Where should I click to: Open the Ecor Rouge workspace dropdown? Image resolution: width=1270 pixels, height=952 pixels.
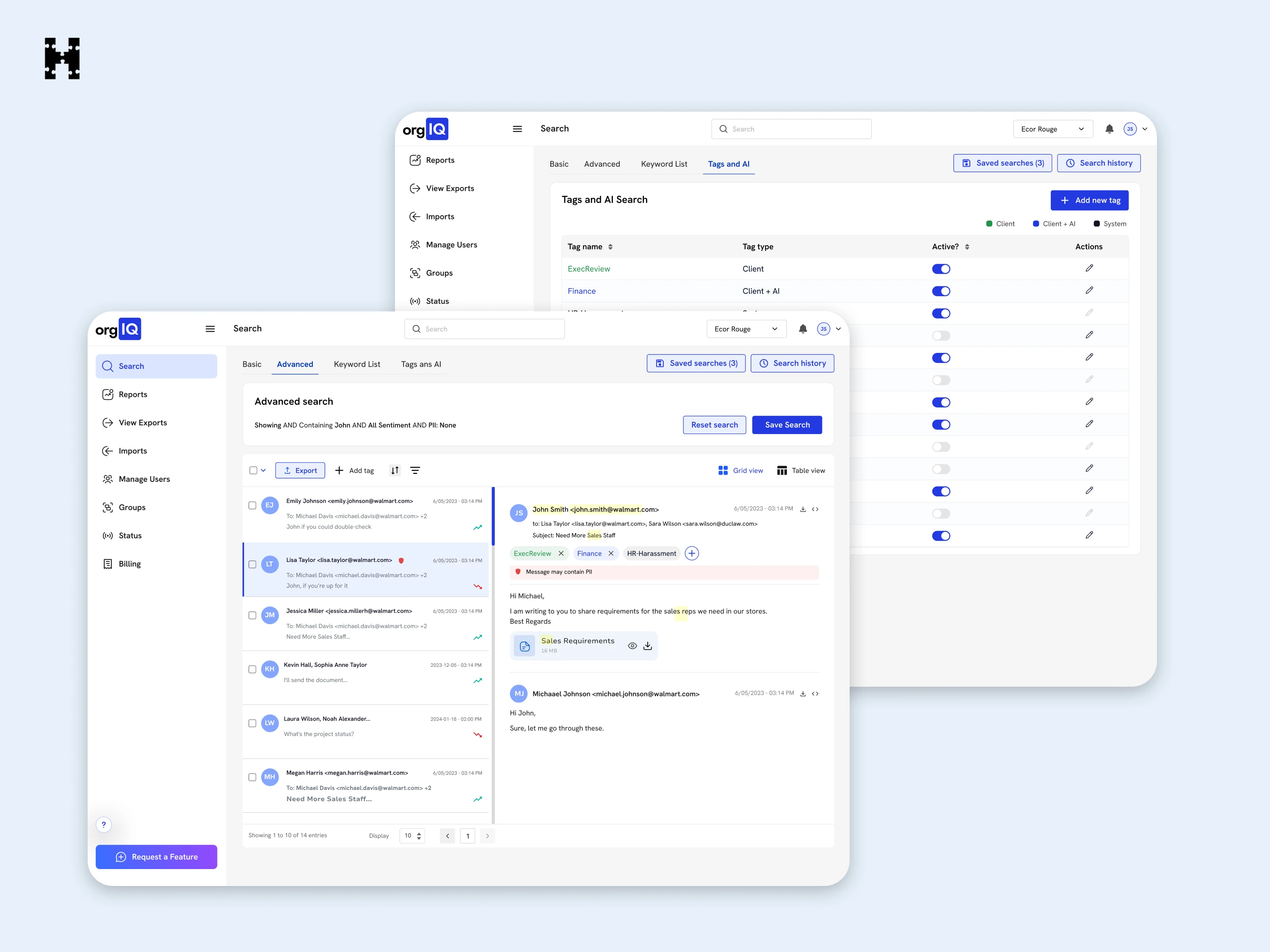tap(746, 329)
